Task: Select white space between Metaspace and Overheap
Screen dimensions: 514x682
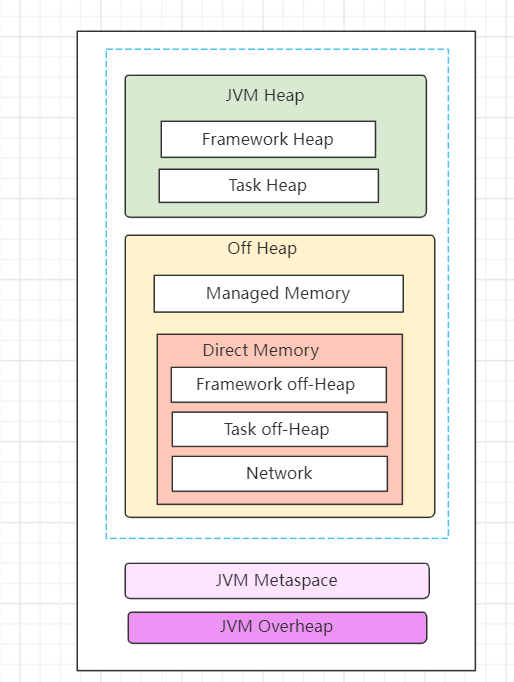Action: [x=277, y=605]
